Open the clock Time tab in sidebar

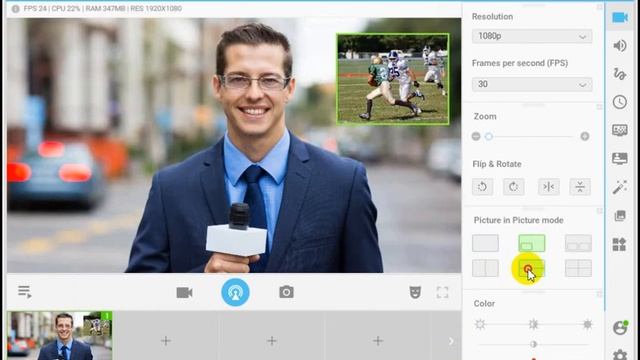pos(620,102)
